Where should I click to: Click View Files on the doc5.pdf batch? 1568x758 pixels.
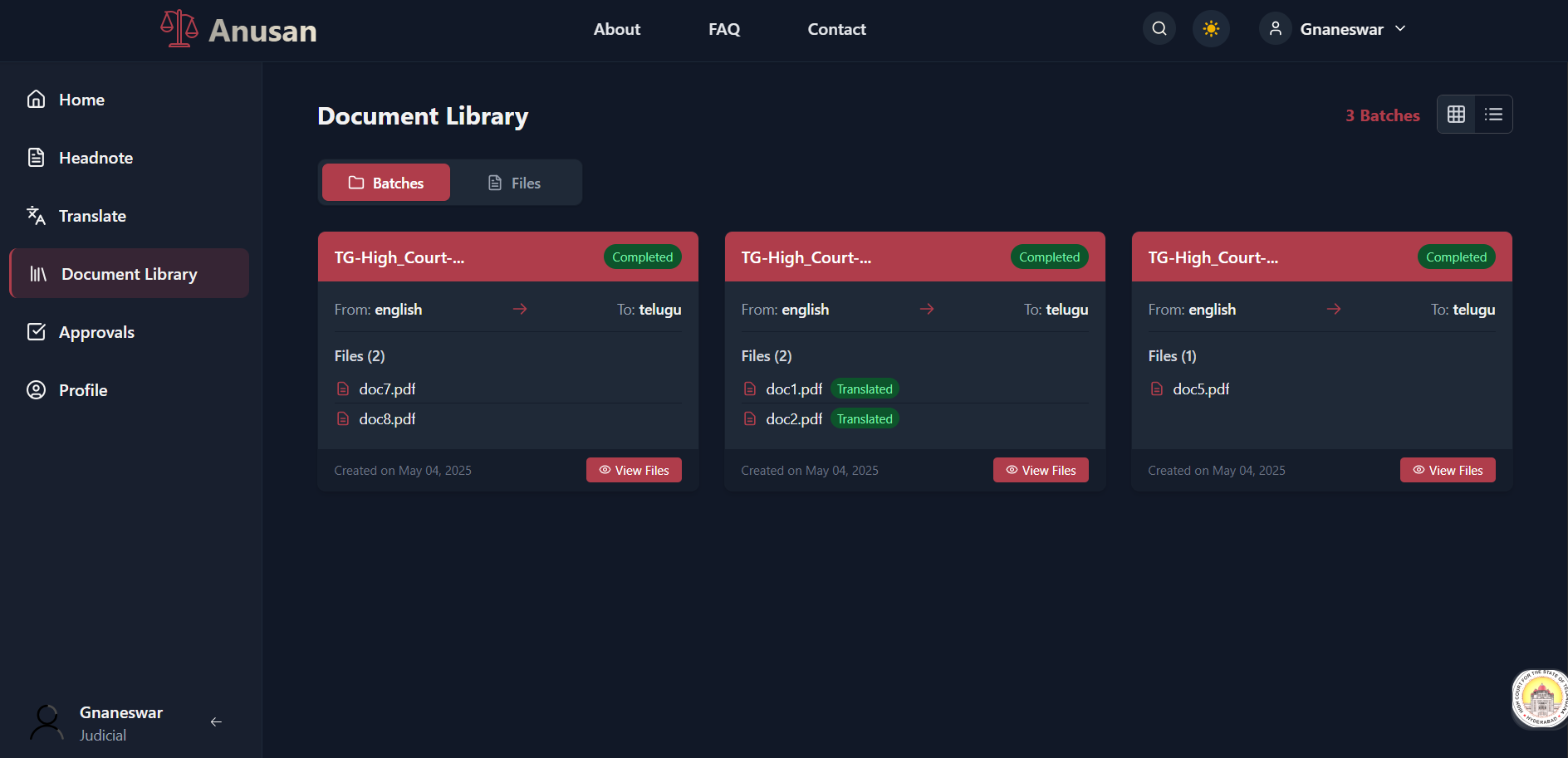(x=1448, y=469)
